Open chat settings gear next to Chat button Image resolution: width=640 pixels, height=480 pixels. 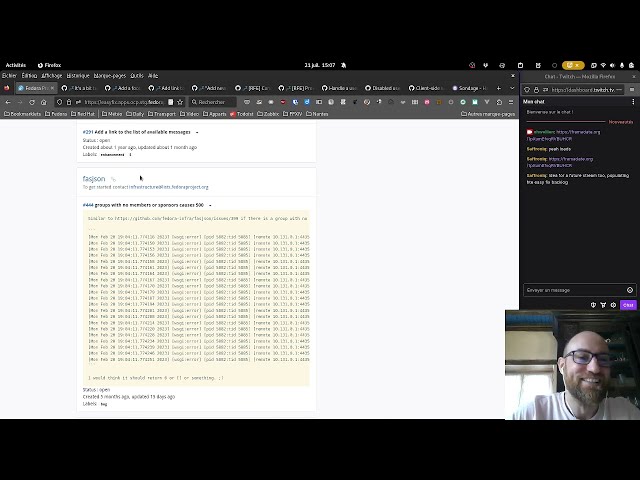click(x=613, y=305)
